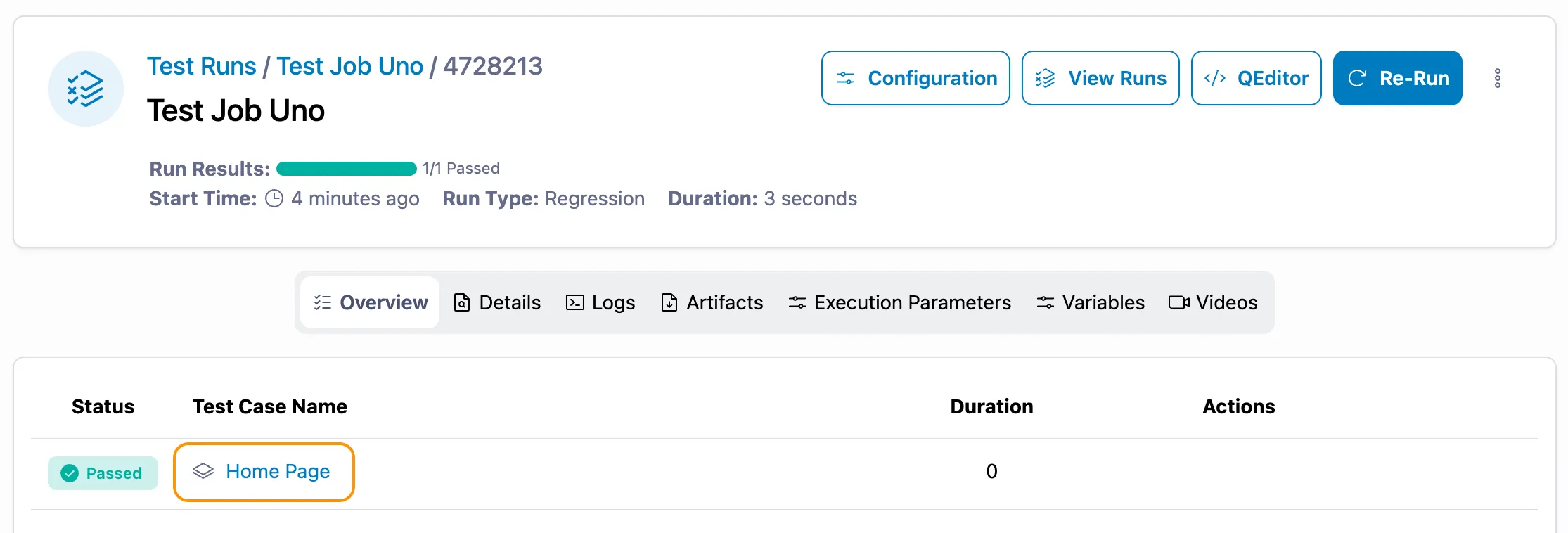
Task: Click the clock icon beside Start Time
Action: [x=274, y=199]
